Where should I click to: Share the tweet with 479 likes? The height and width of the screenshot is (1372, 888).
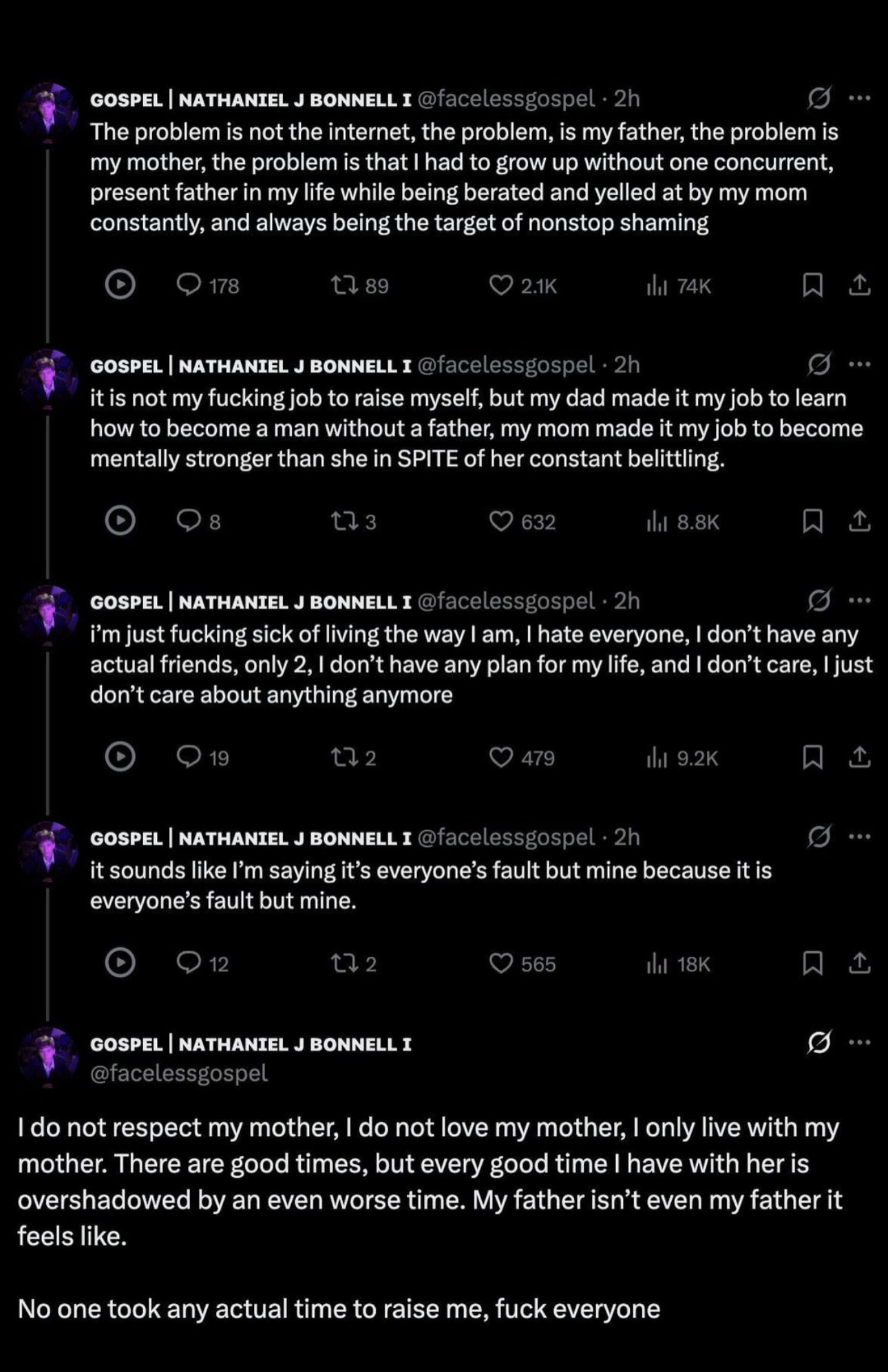tap(858, 757)
